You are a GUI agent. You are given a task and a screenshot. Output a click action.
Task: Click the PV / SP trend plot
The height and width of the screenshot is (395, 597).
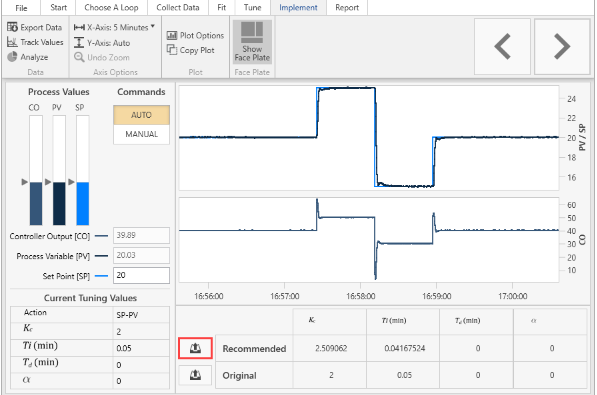[x=369, y=138]
